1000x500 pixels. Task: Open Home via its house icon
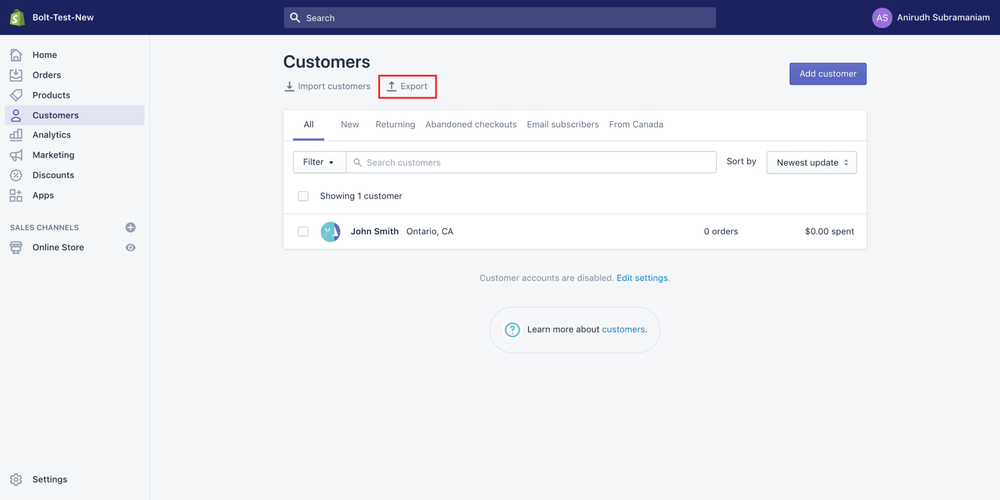tap(16, 55)
